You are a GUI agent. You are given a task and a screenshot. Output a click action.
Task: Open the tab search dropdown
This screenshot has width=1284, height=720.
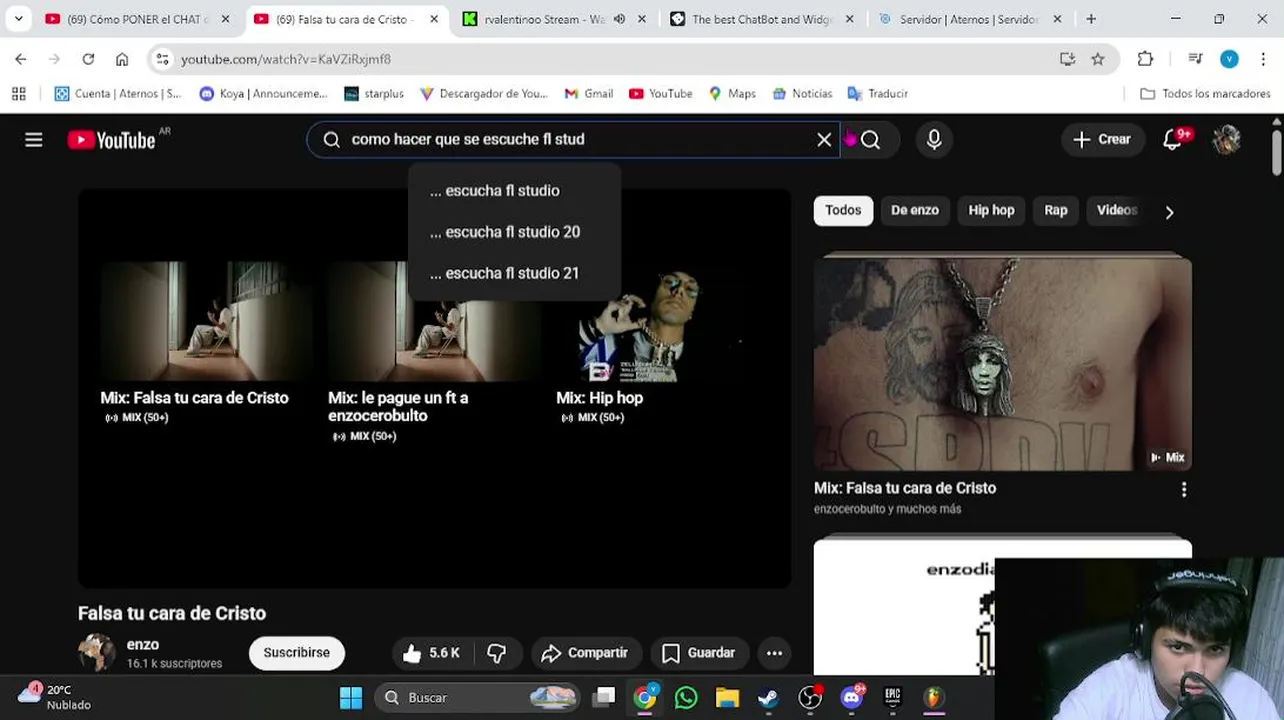point(18,19)
